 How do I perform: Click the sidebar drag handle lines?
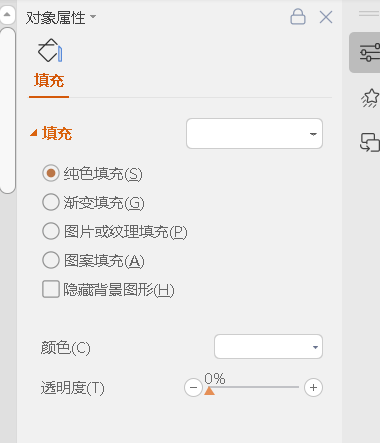(x=369, y=13)
